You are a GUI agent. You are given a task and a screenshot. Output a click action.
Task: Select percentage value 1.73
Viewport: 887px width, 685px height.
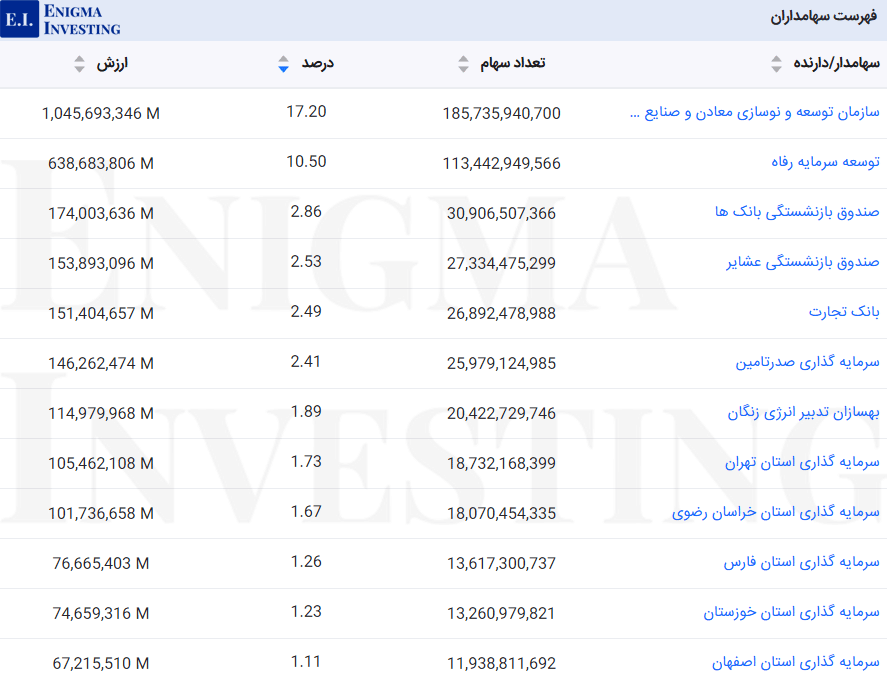pos(306,462)
